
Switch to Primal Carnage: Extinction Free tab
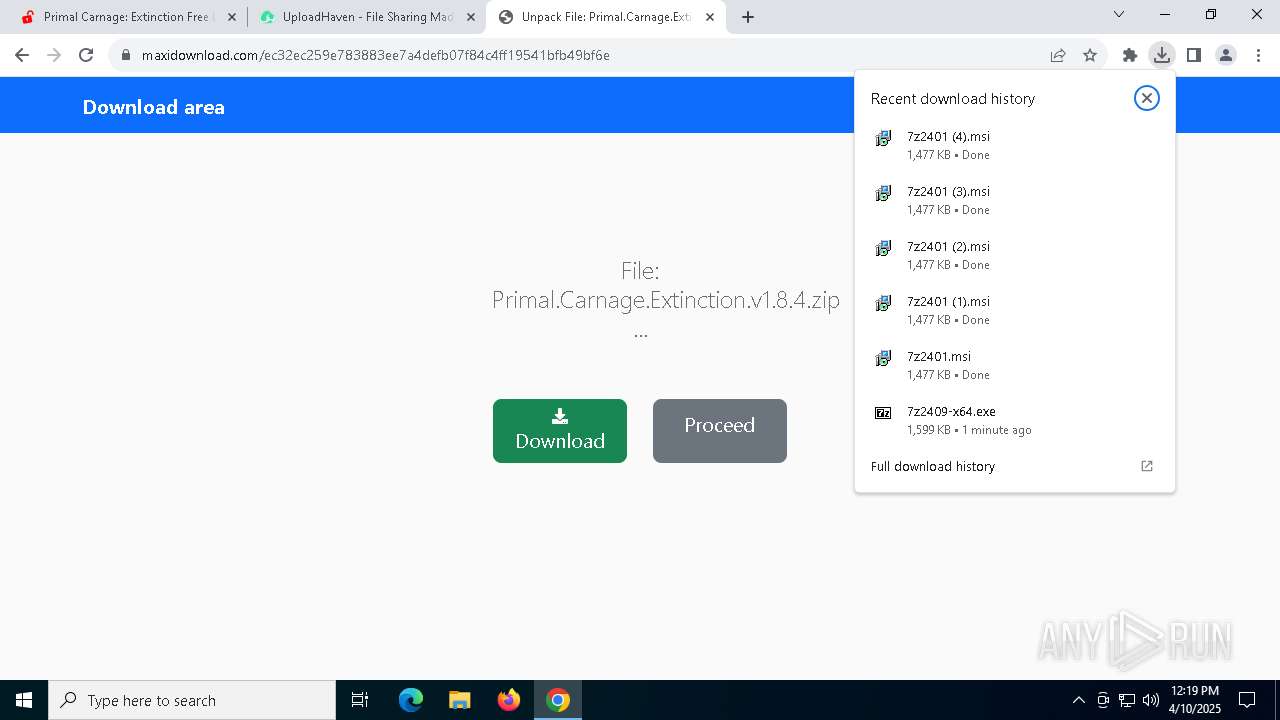126,17
